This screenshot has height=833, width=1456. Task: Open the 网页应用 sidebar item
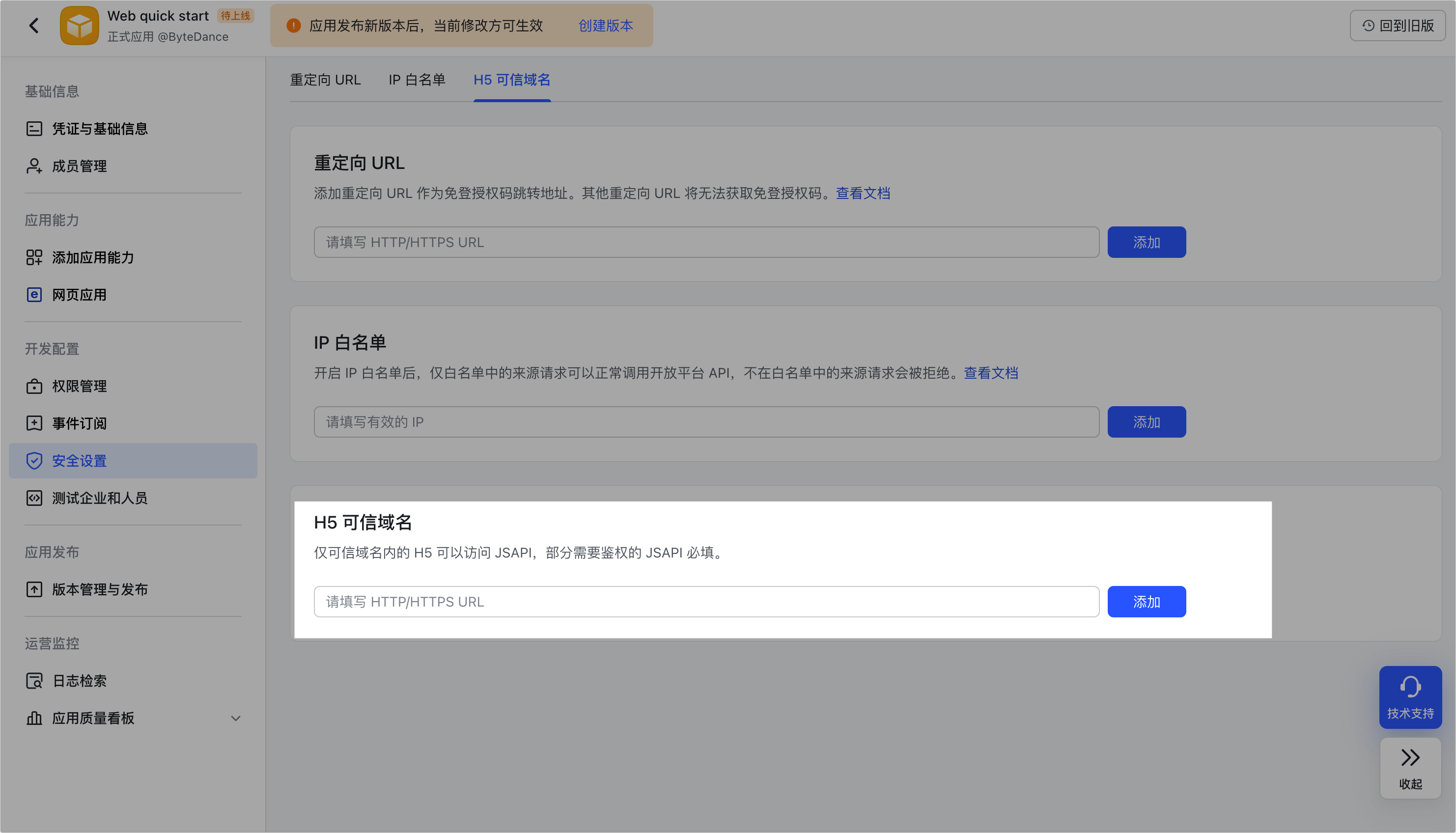point(79,295)
